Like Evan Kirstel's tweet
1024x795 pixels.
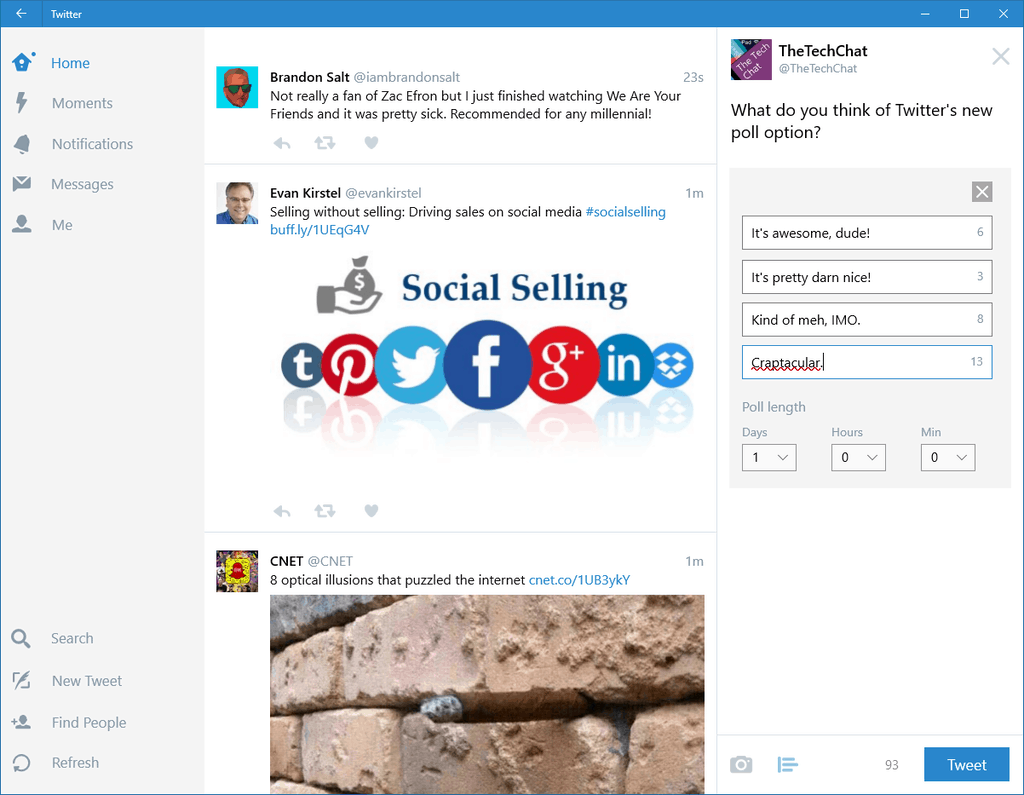pyautogui.click(x=371, y=511)
